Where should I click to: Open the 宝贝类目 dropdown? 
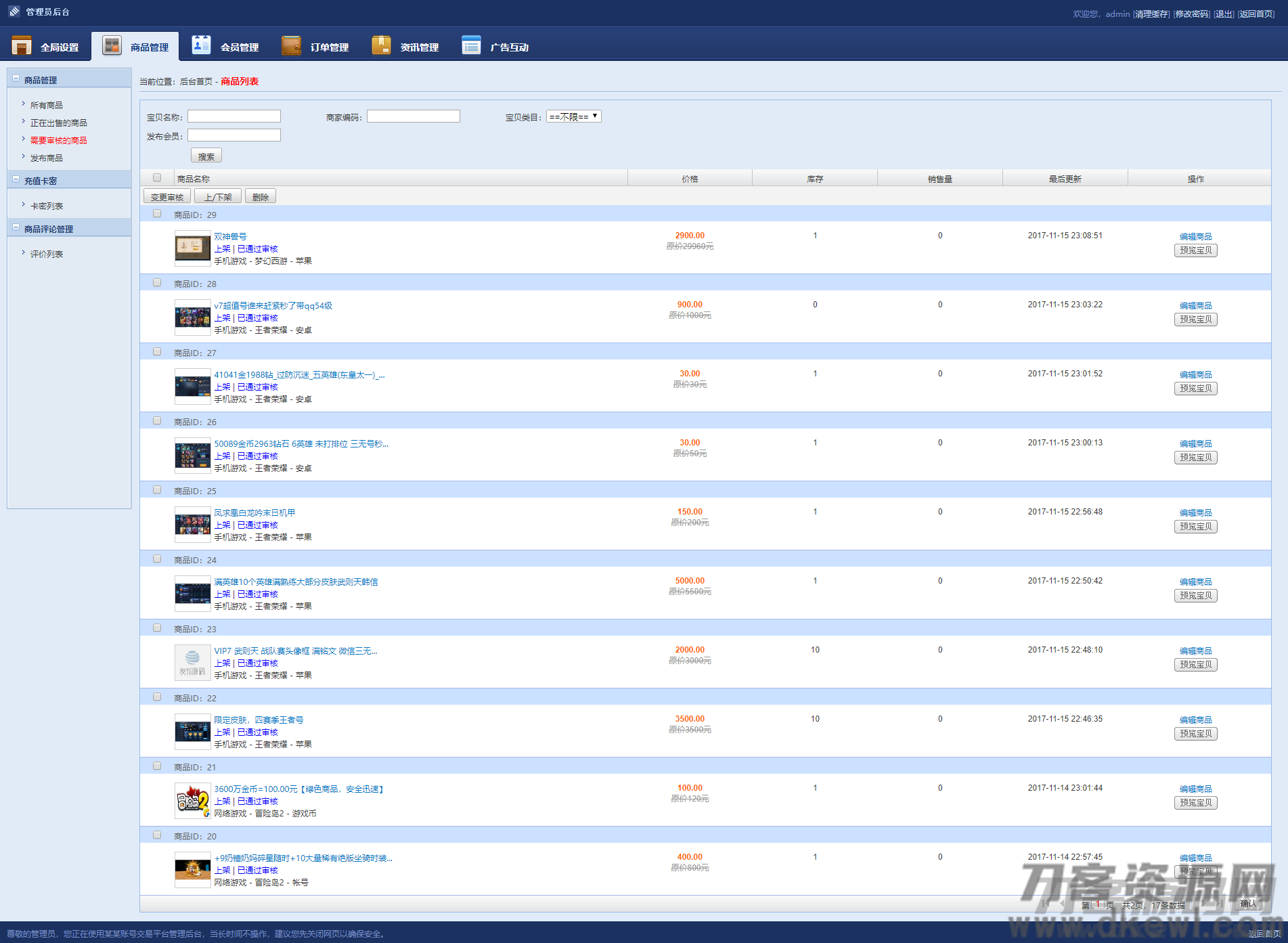click(573, 116)
